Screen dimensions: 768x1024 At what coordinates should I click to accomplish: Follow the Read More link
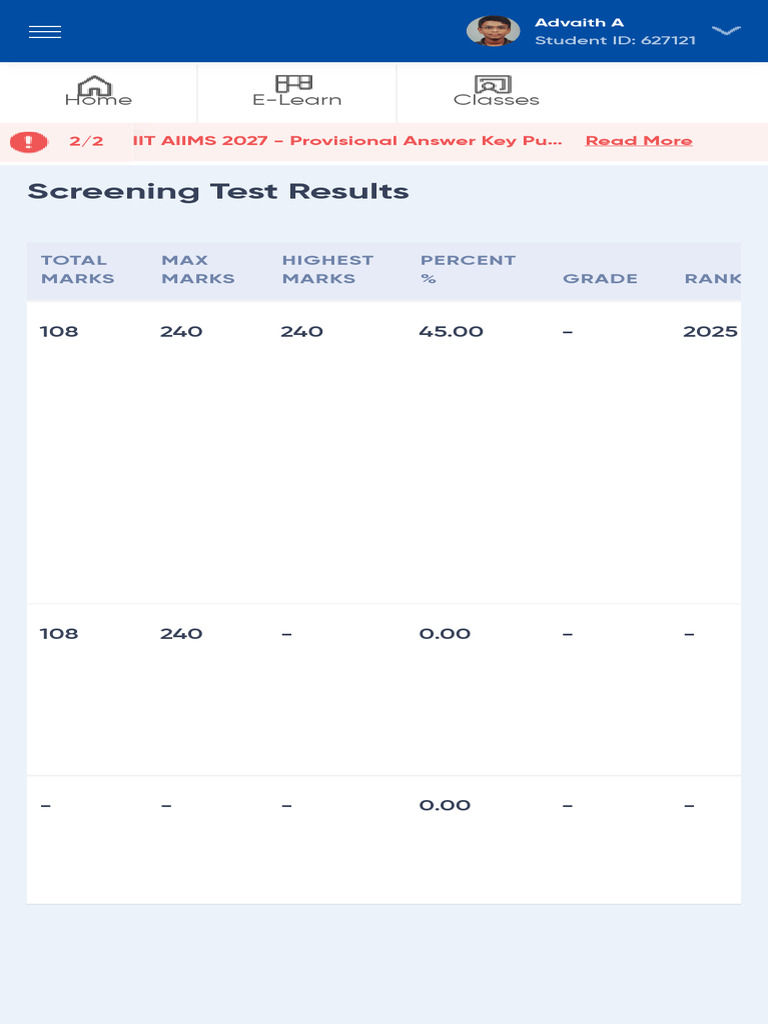pos(638,141)
